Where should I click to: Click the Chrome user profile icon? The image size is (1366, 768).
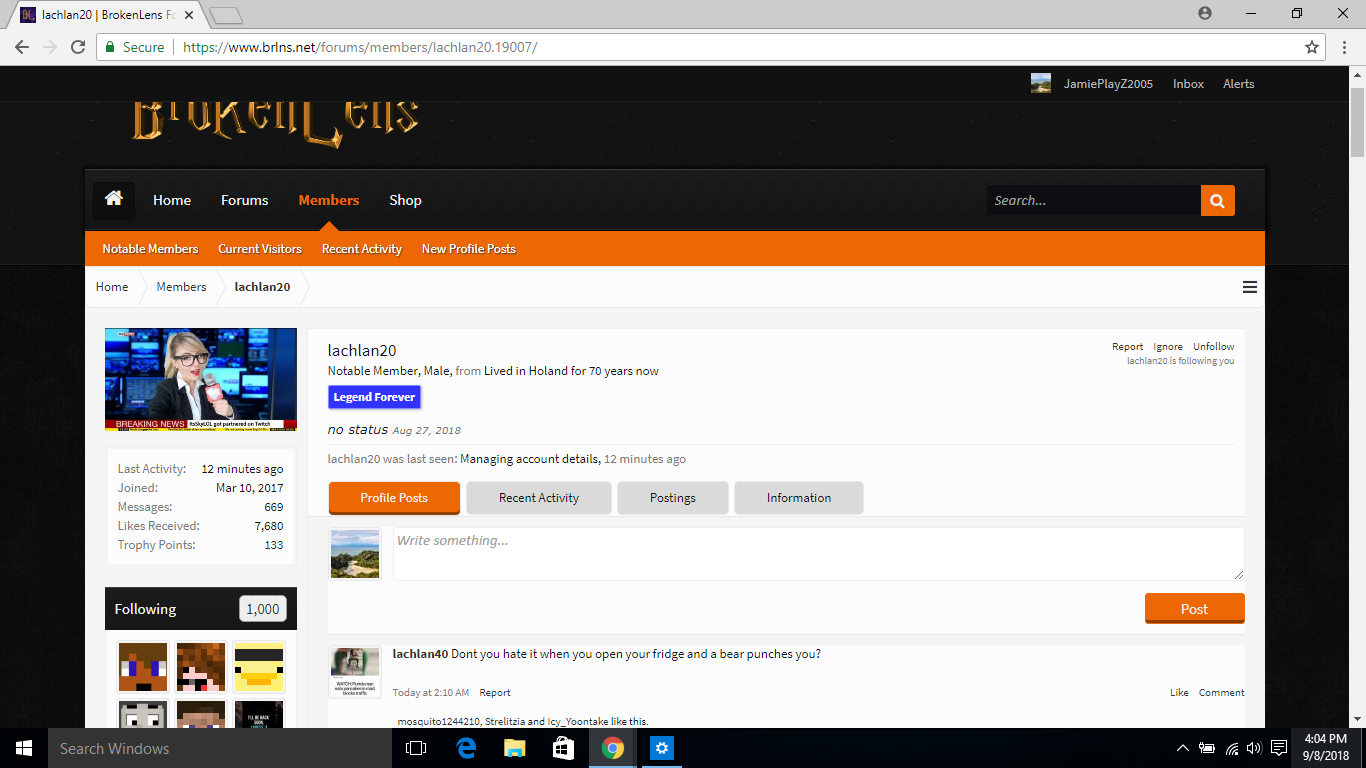(x=1205, y=13)
